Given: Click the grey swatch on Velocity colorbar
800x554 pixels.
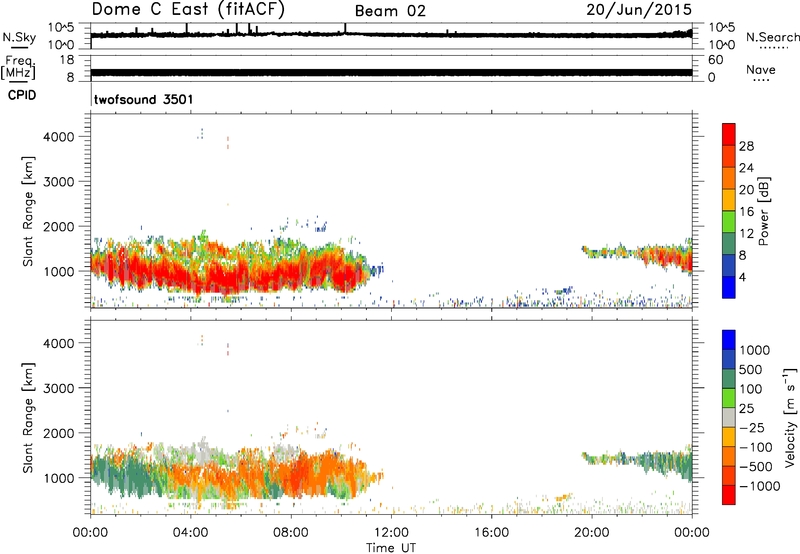Looking at the screenshot, I should click(x=729, y=418).
